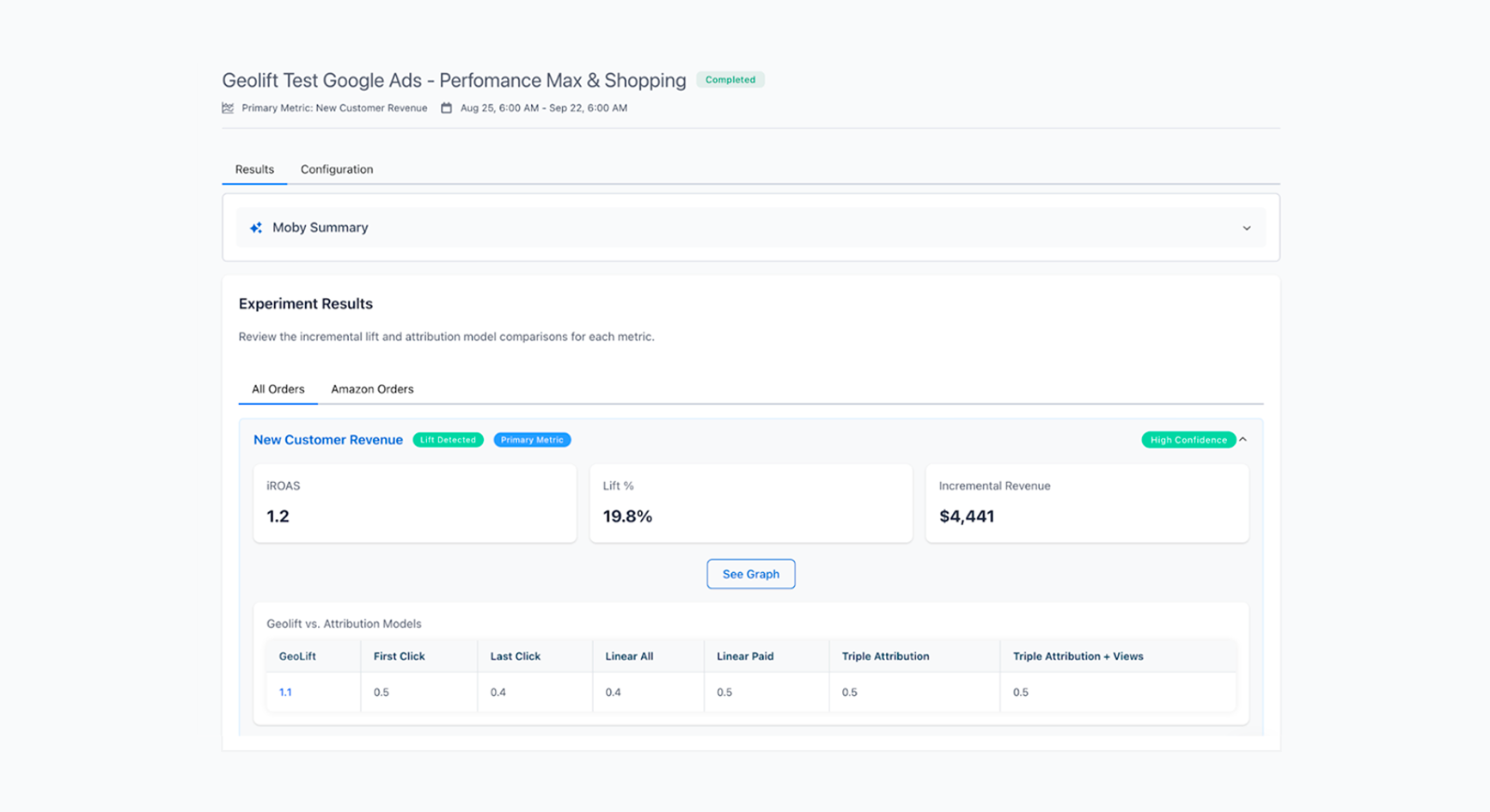The height and width of the screenshot is (812, 1490).
Task: Click the calendar icon beside the dates
Action: coord(446,108)
